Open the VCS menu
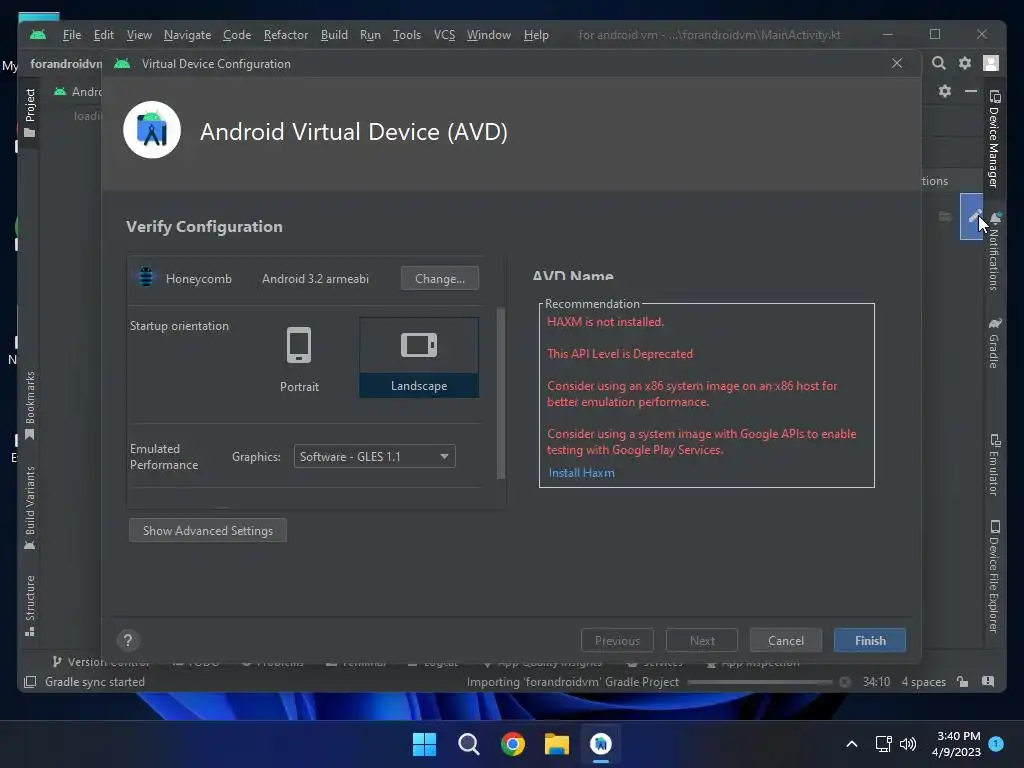1024x768 pixels. (444, 35)
